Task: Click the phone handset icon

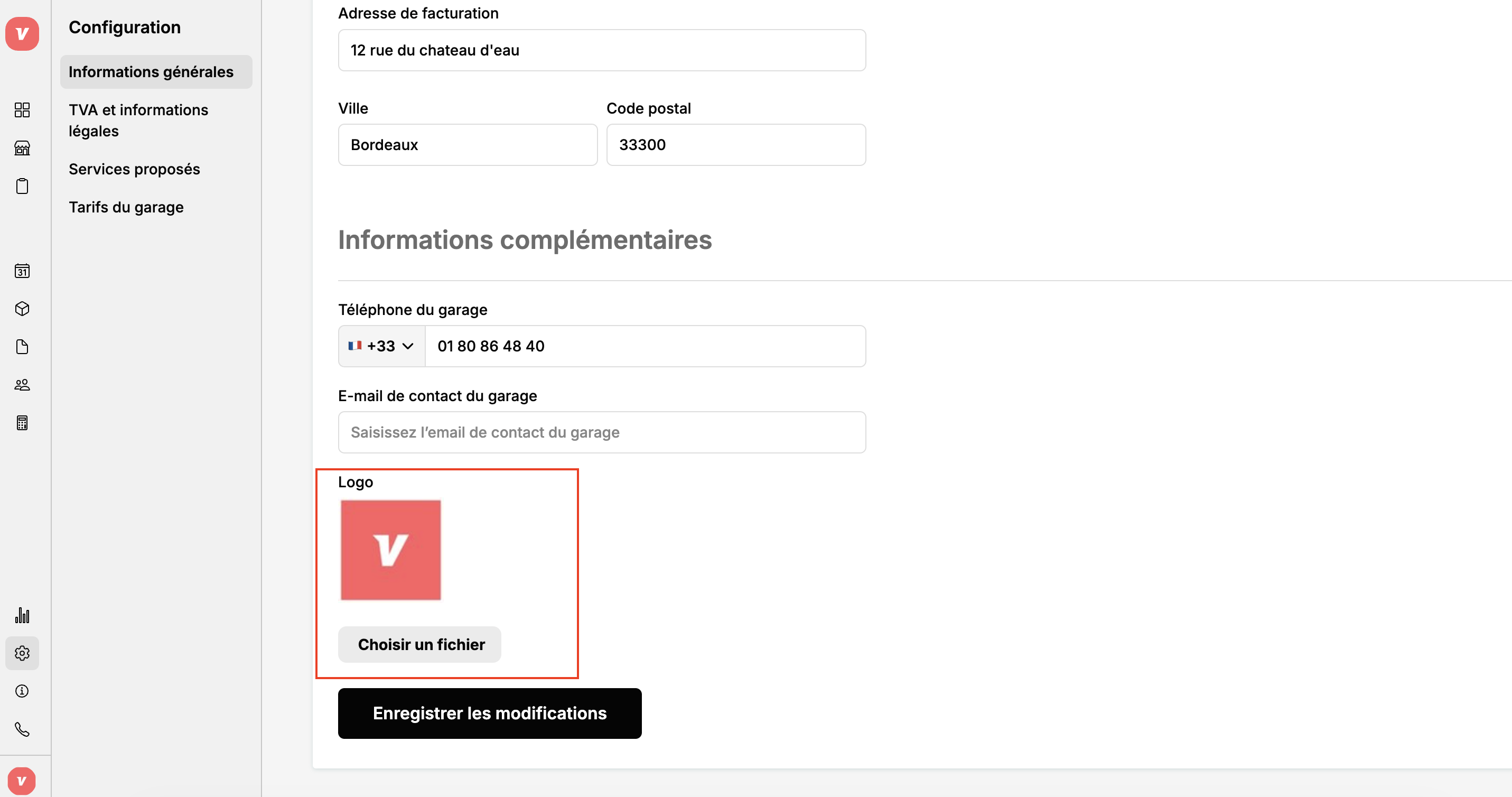Action: 22,729
